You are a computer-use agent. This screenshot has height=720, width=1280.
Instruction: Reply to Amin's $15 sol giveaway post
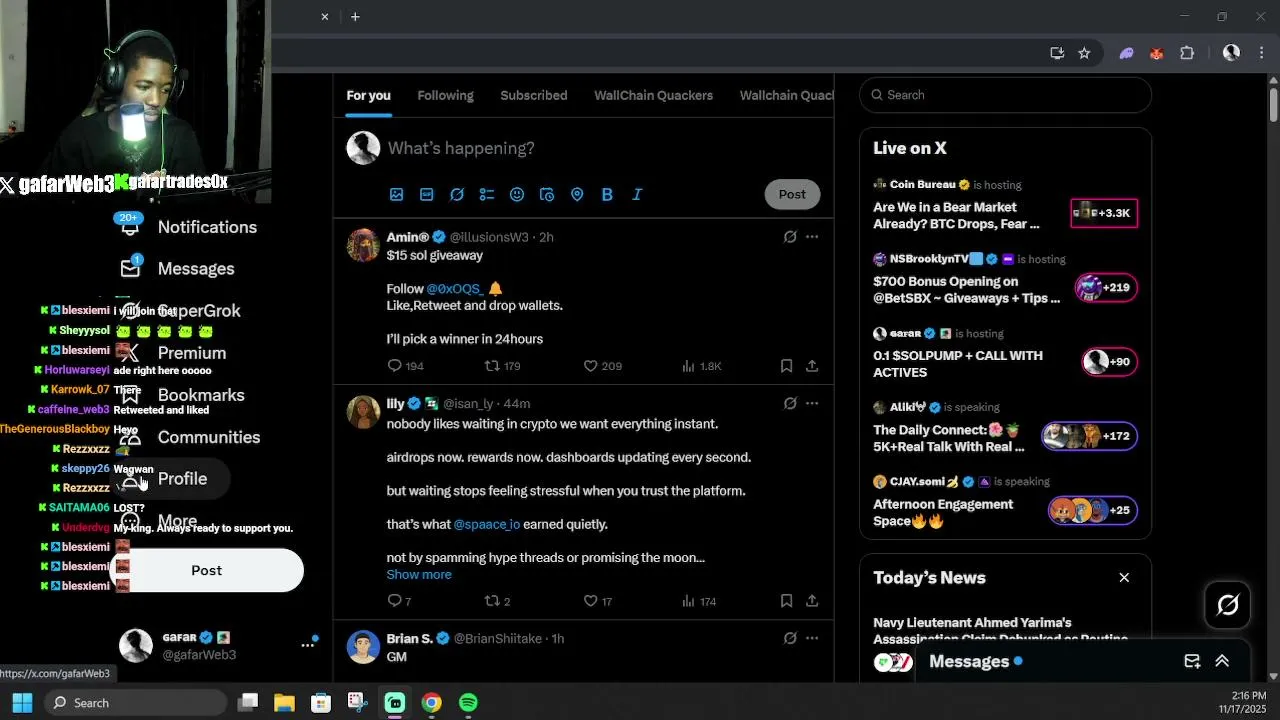(405, 366)
